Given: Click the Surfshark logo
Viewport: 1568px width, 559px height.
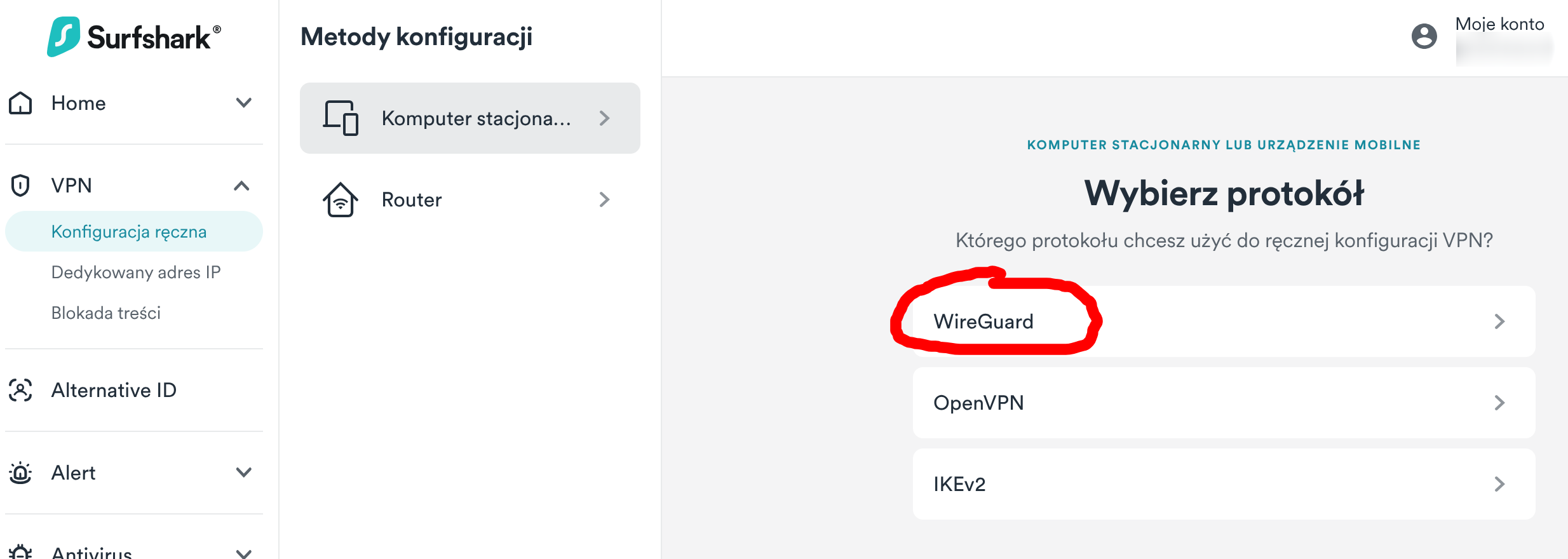Looking at the screenshot, I should coord(133,37).
